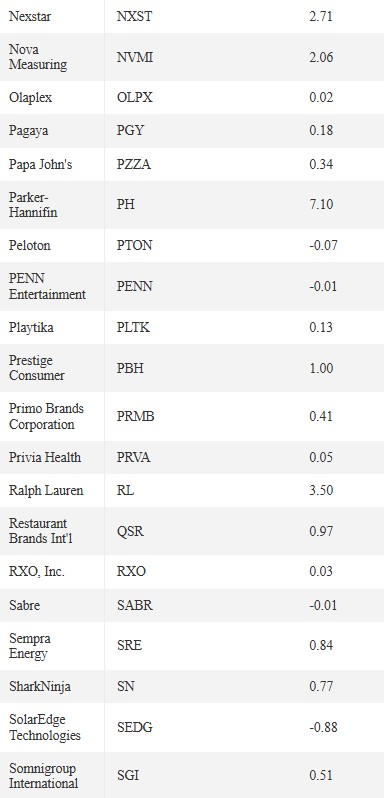
Task: Select the PRMB ticker symbol
Action: coord(135,416)
